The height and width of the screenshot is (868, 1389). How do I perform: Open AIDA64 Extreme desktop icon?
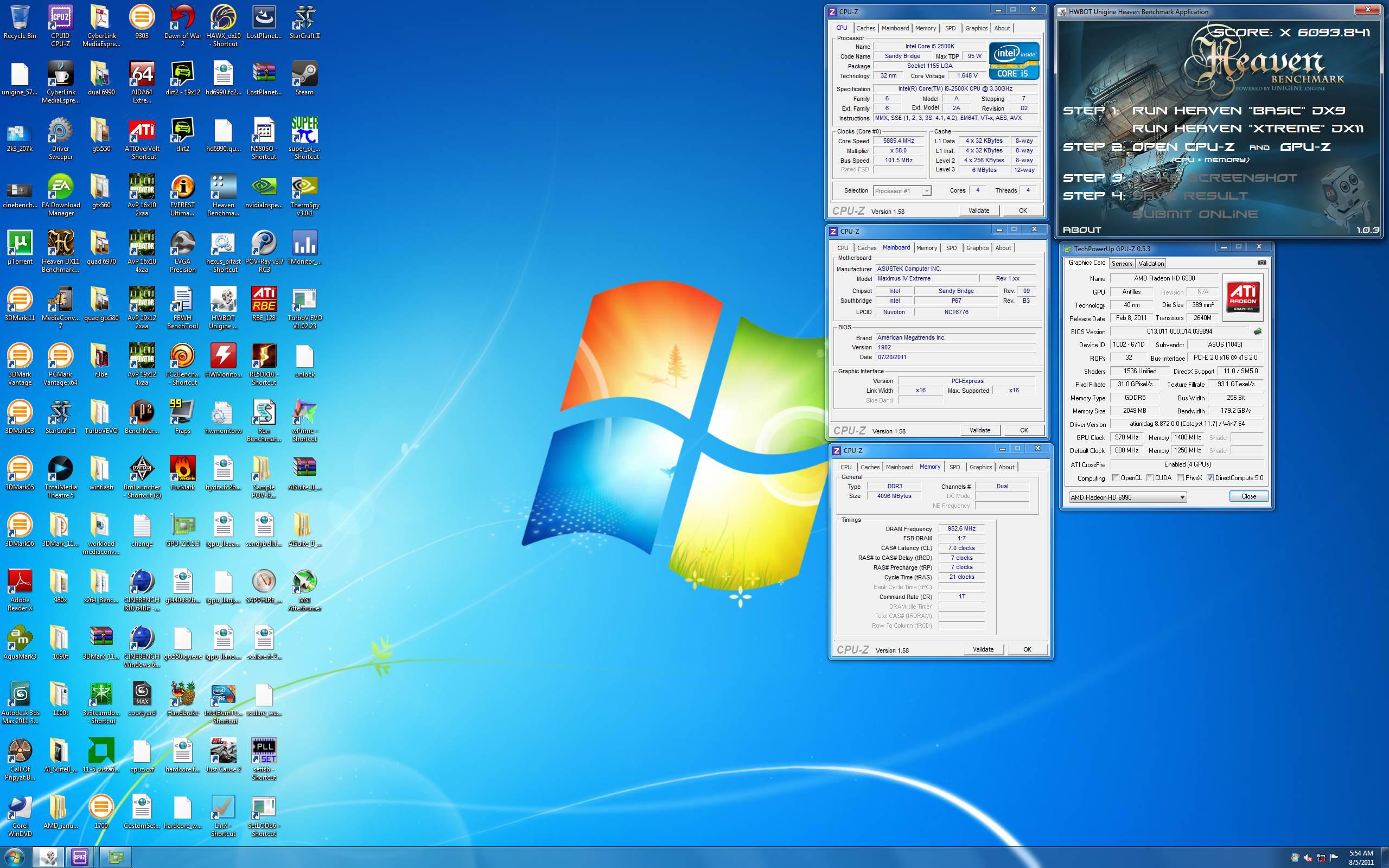tap(142, 82)
